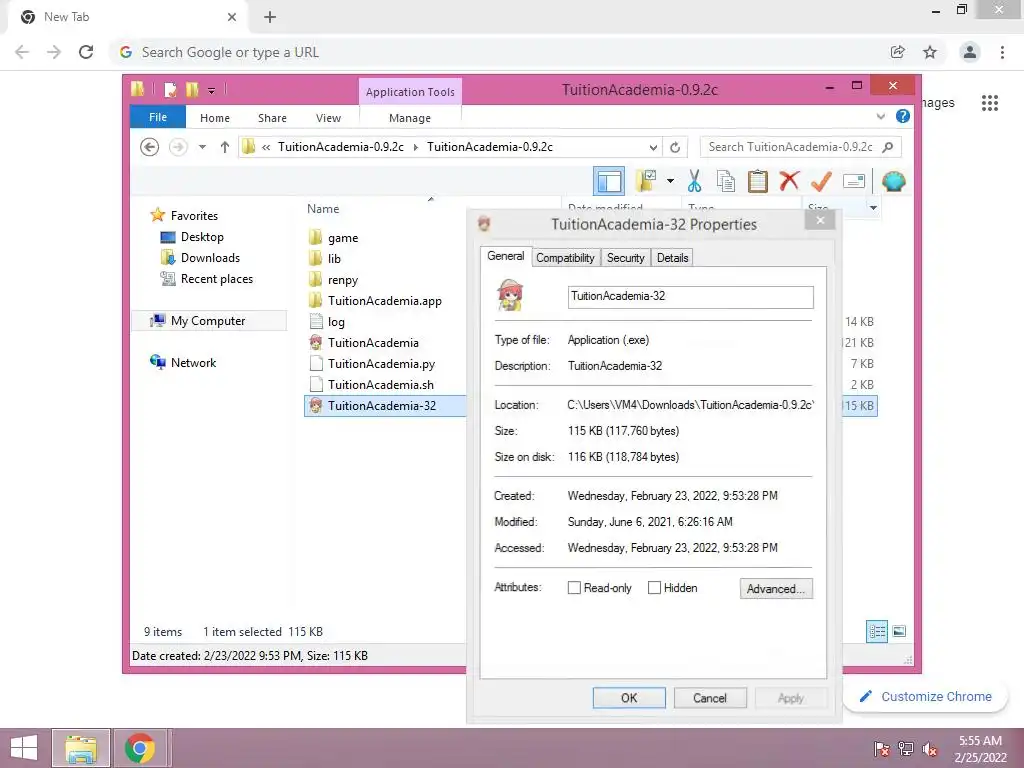
Task: Bookmark this tab with the star icon
Action: 930,52
